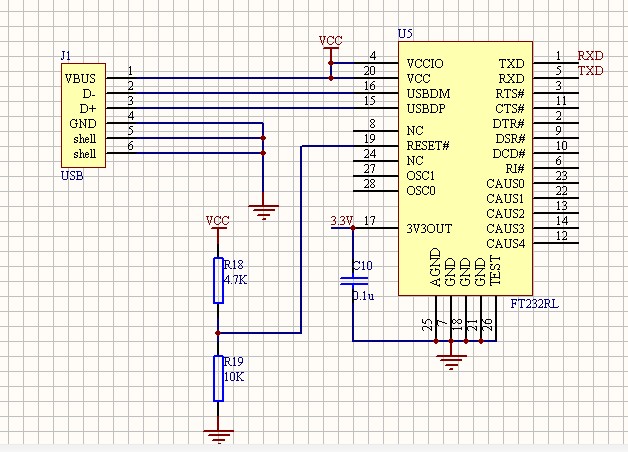Click the ground symbol under the USB connector
This screenshot has height=452, width=628.
click(x=263, y=211)
